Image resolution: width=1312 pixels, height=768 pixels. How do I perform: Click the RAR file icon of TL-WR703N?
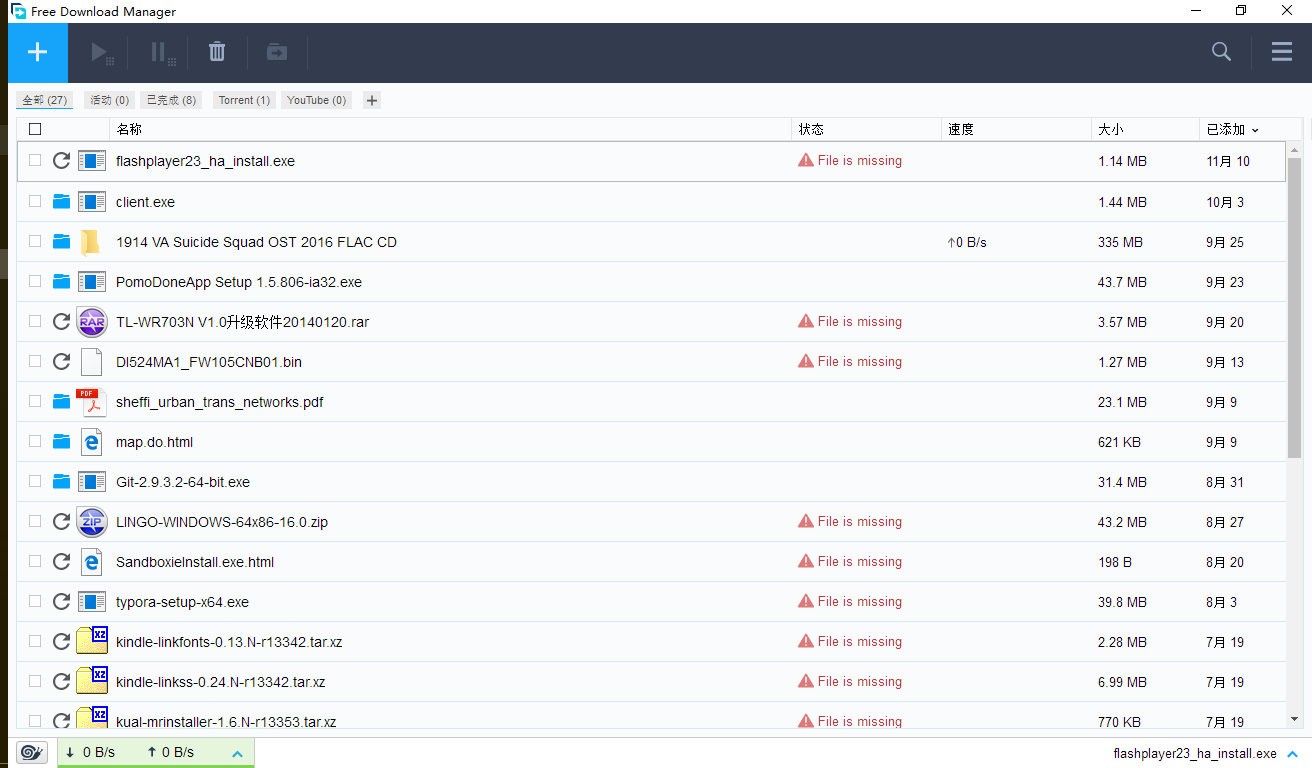[92, 322]
